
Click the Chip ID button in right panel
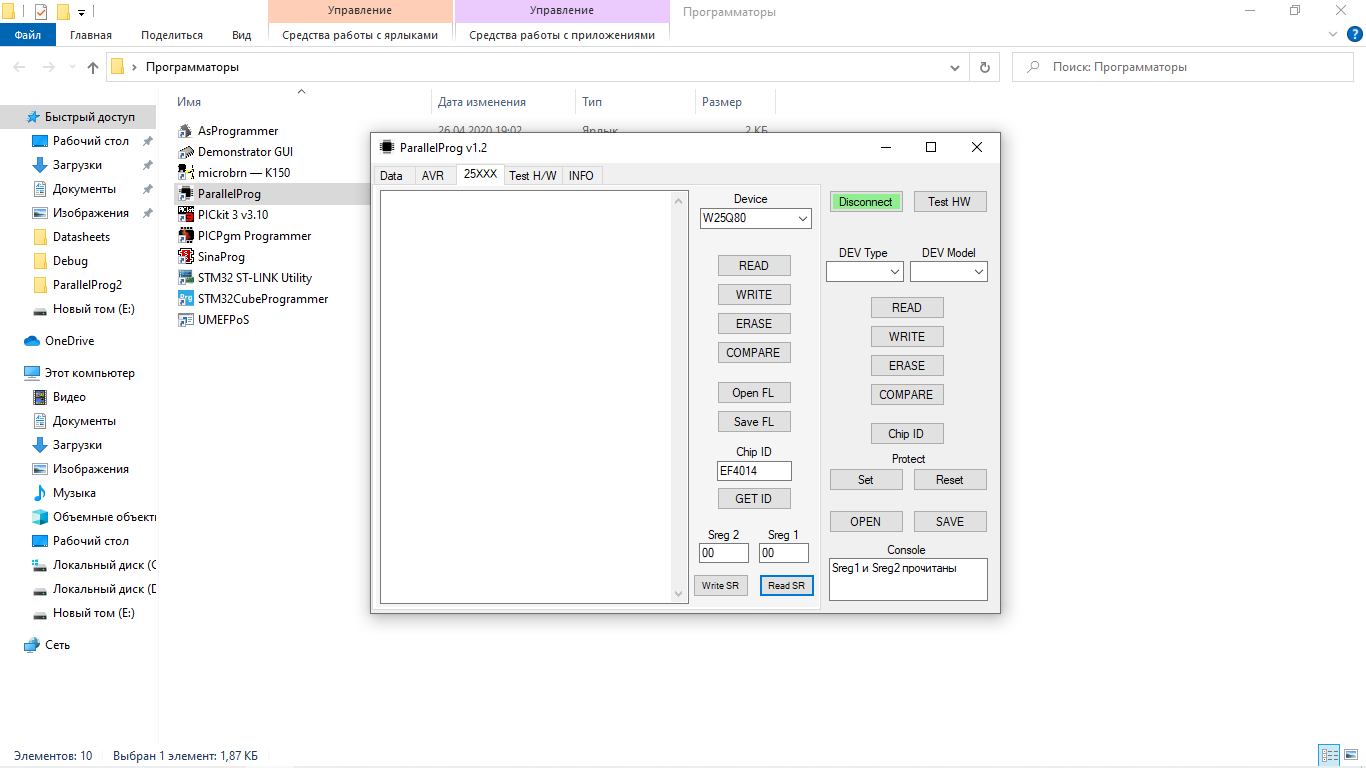click(907, 434)
